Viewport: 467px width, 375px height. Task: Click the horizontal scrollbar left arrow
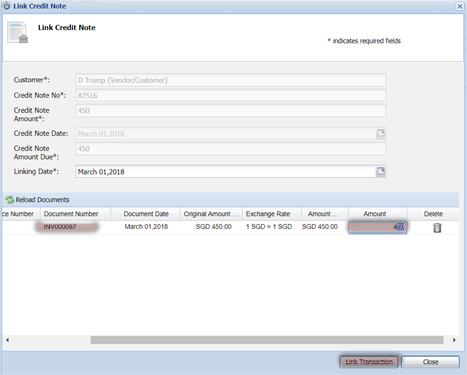[x=8, y=340]
